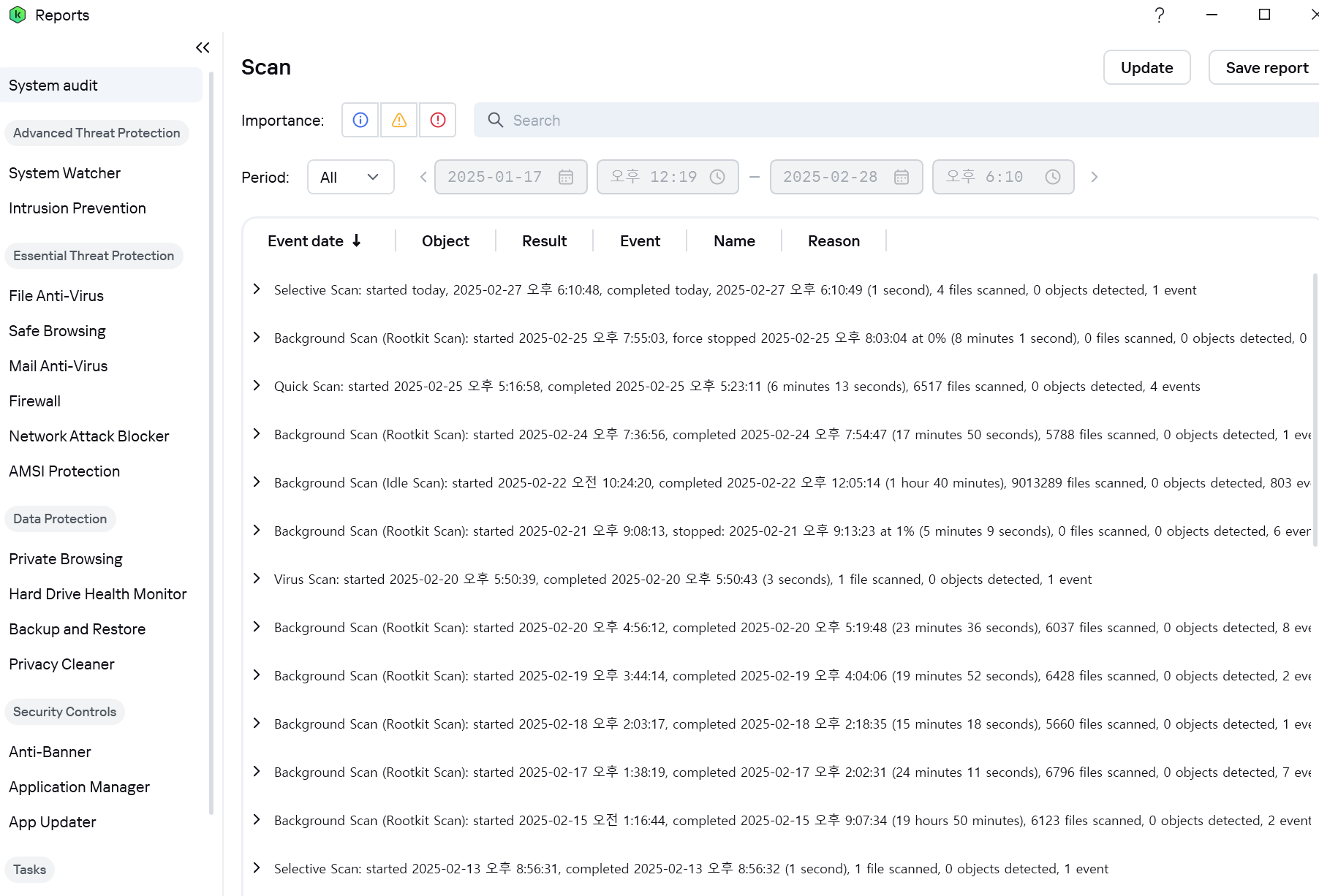Open System Watcher report
Viewport: 1319px width, 896px height.
(x=64, y=173)
